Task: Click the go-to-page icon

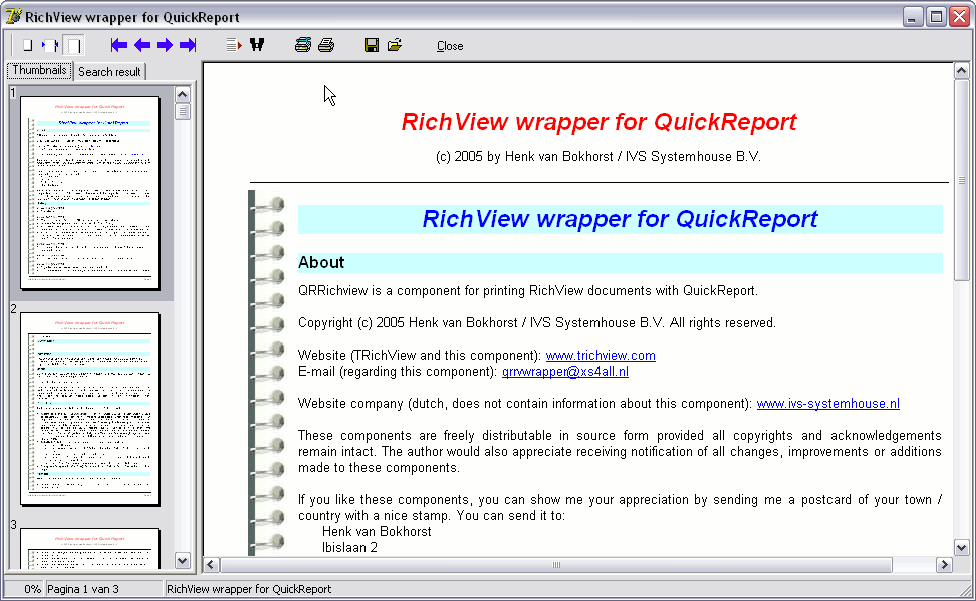Action: 234,45
